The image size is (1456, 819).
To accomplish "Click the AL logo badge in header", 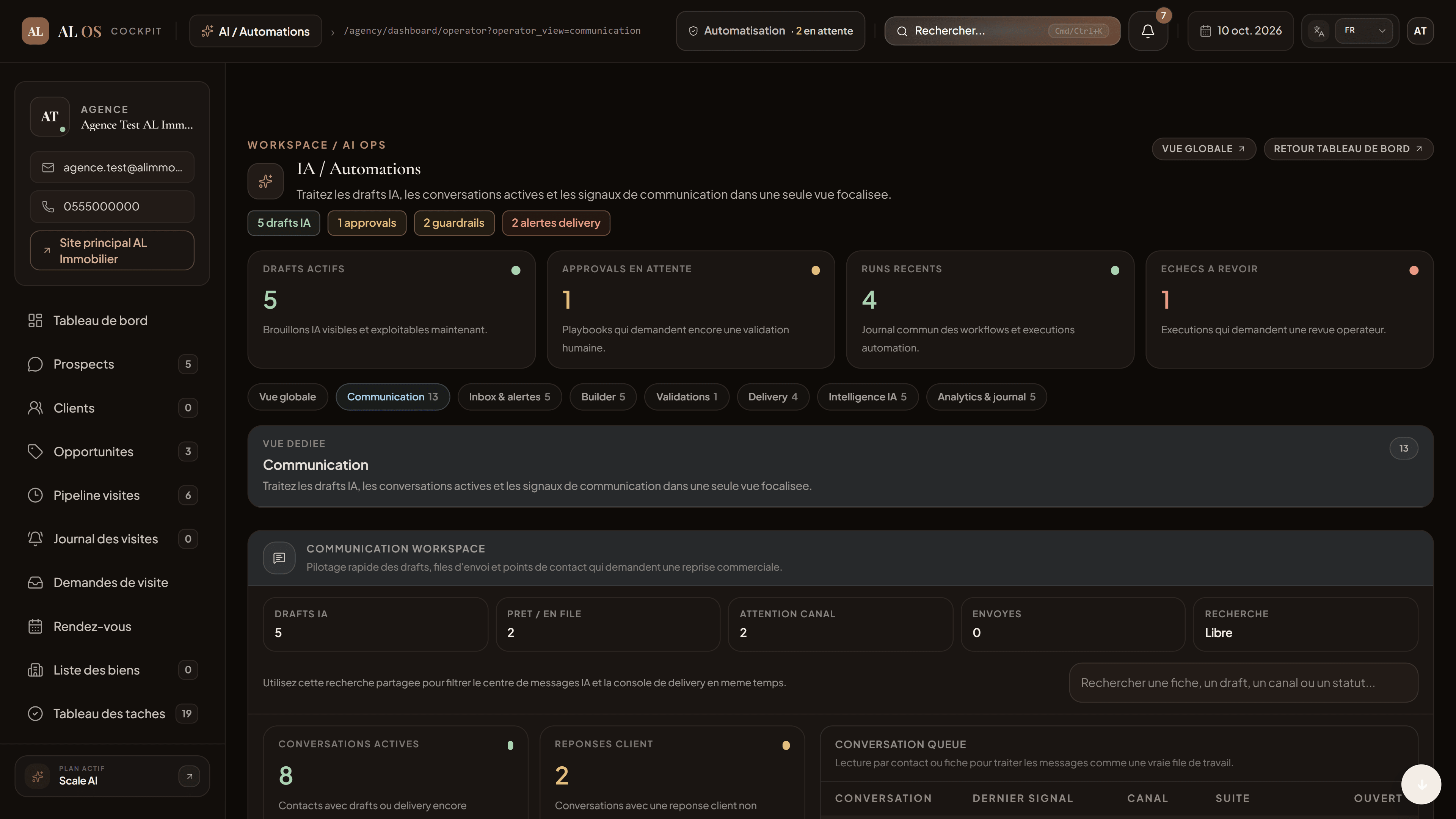I will [35, 31].
